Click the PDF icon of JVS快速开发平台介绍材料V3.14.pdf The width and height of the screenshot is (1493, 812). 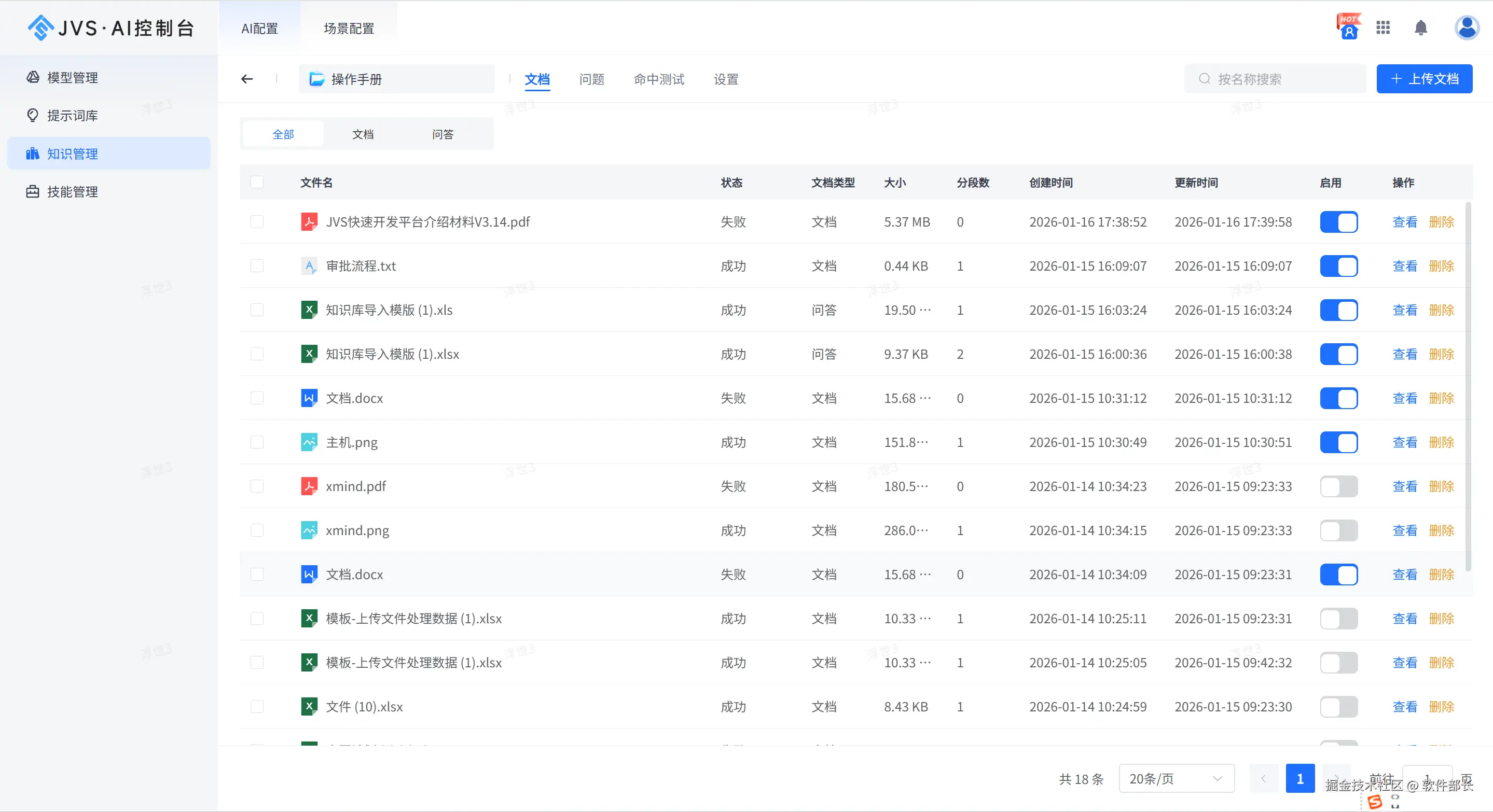(x=309, y=222)
